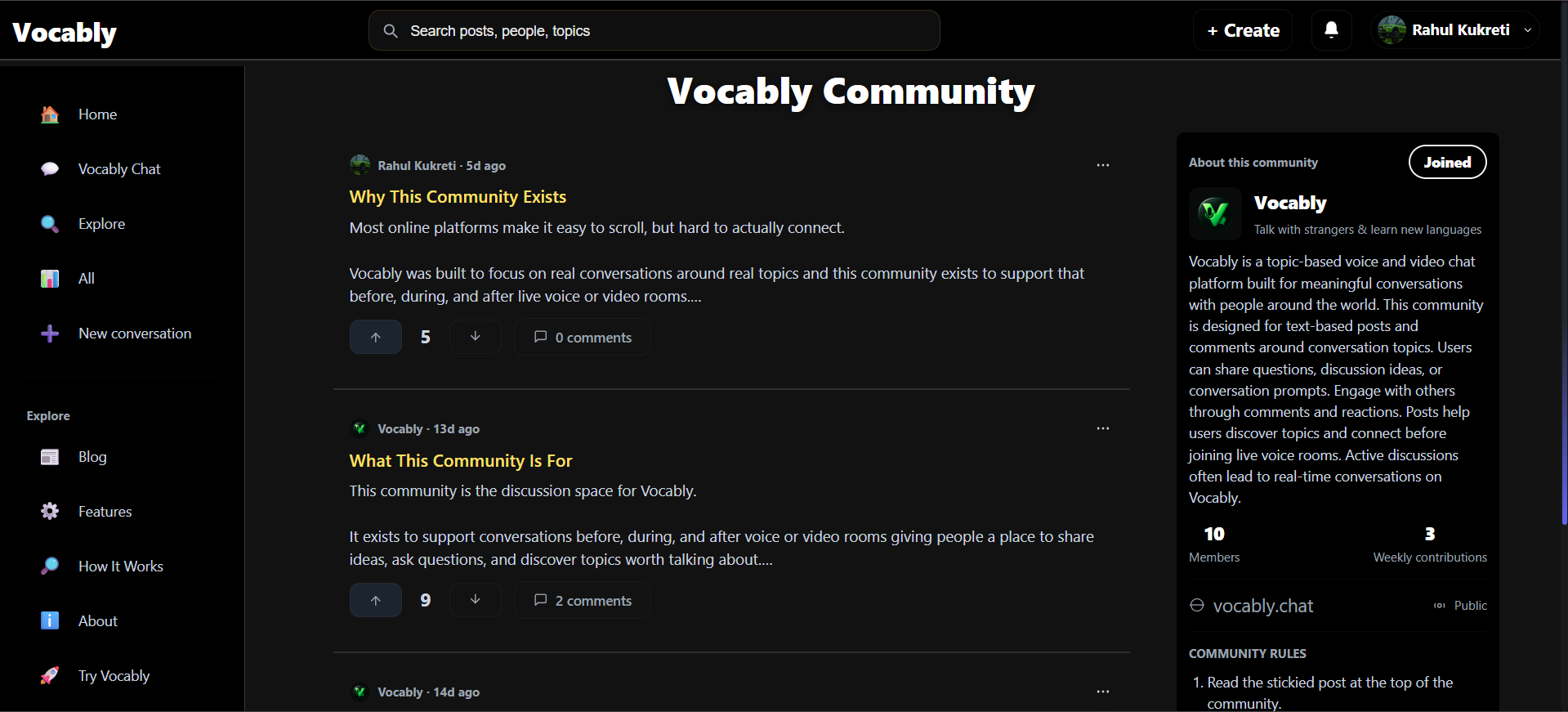Toggle the Joined membership button
The height and width of the screenshot is (712, 1568).
(1447, 162)
